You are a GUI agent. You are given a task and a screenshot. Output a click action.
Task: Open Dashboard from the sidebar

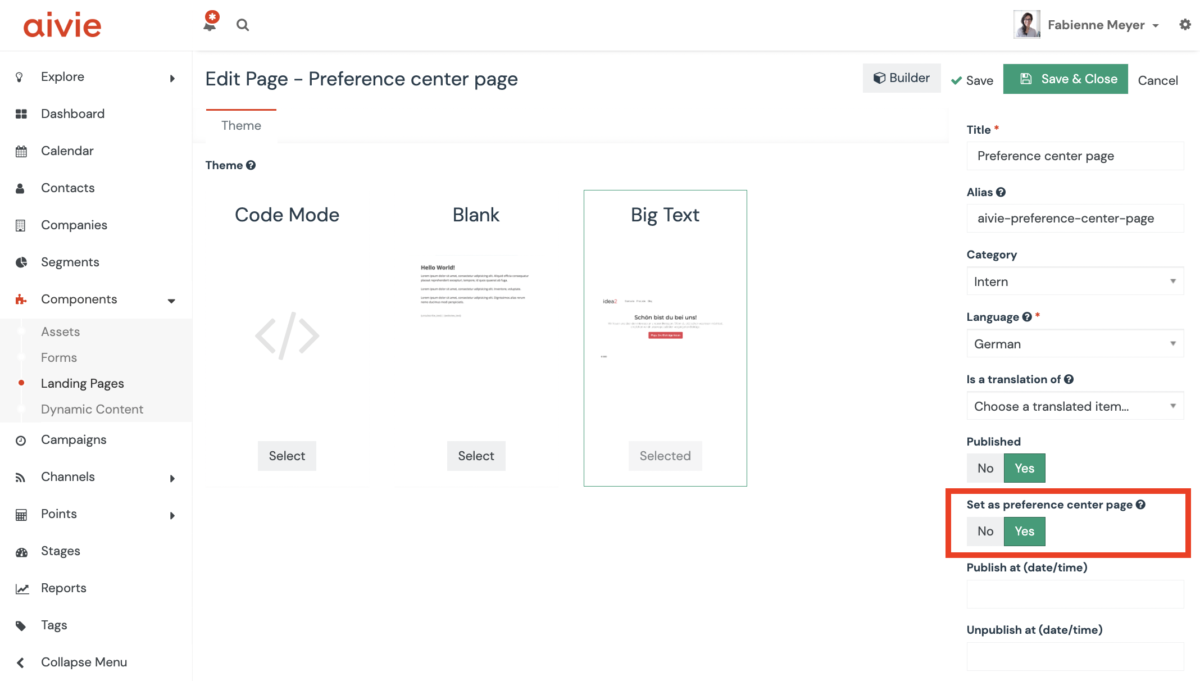coord(72,114)
